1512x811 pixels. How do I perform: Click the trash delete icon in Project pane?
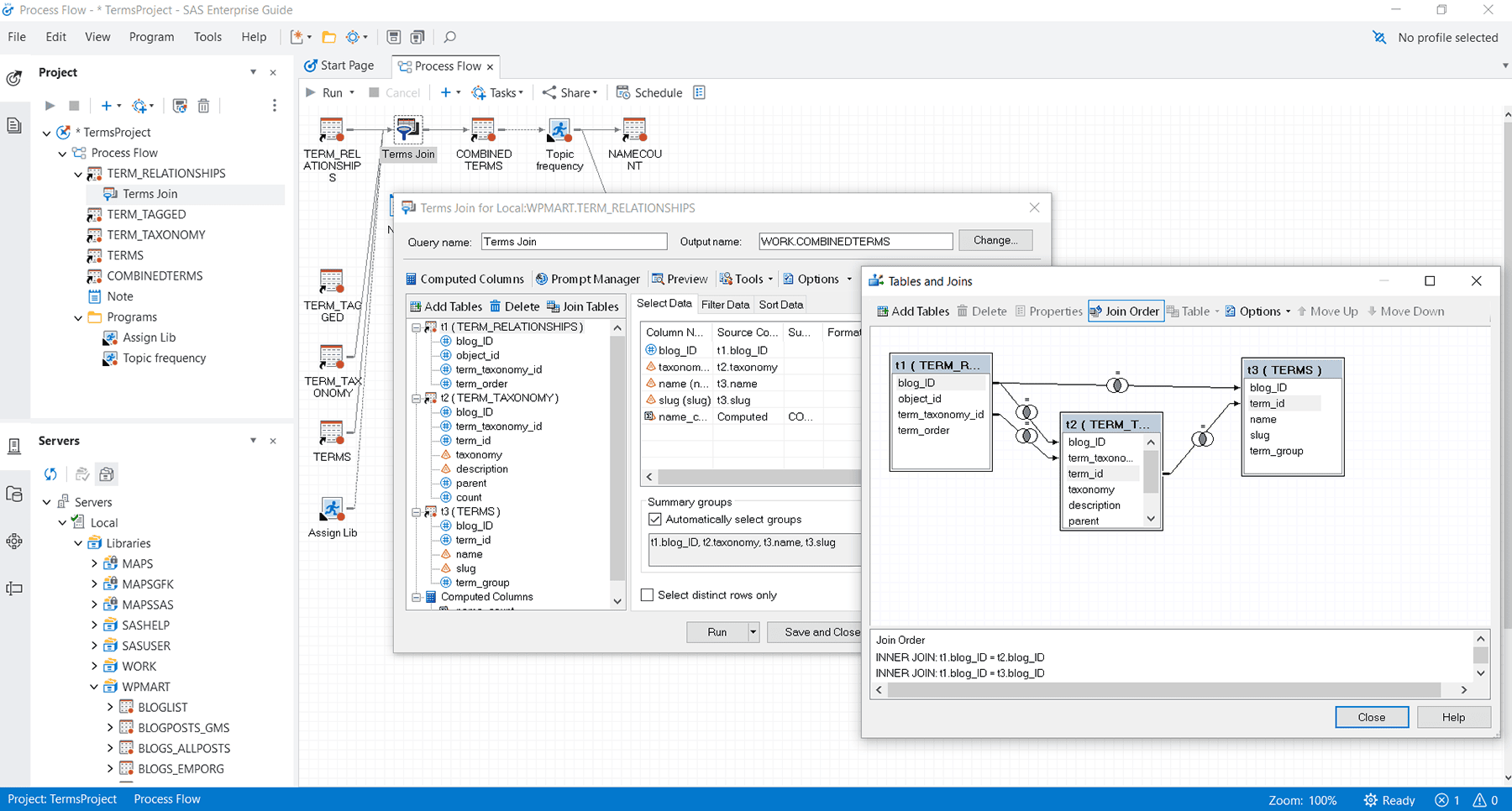(x=203, y=106)
